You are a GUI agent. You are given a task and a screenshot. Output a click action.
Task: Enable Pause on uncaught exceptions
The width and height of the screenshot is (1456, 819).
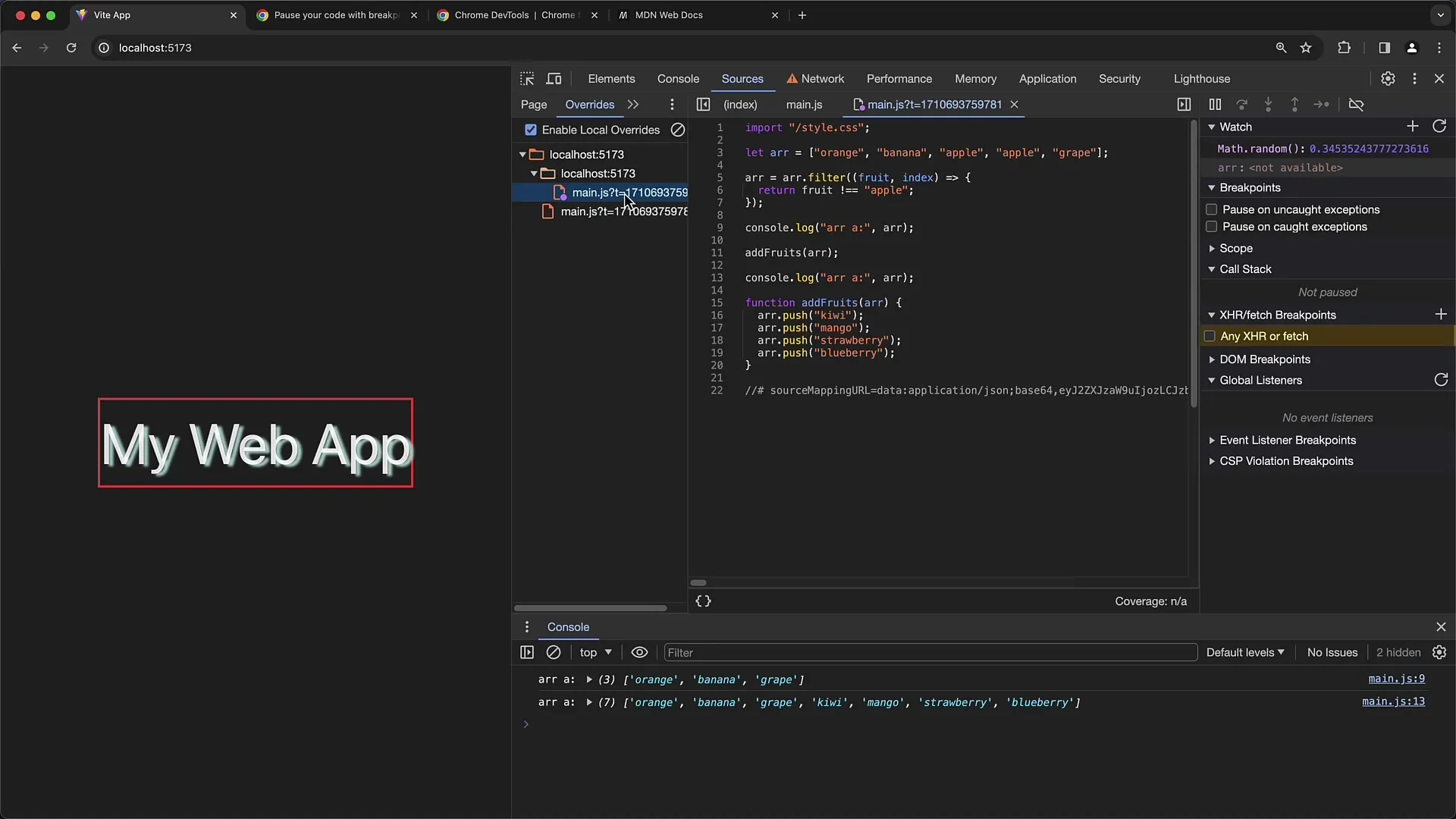[1212, 209]
